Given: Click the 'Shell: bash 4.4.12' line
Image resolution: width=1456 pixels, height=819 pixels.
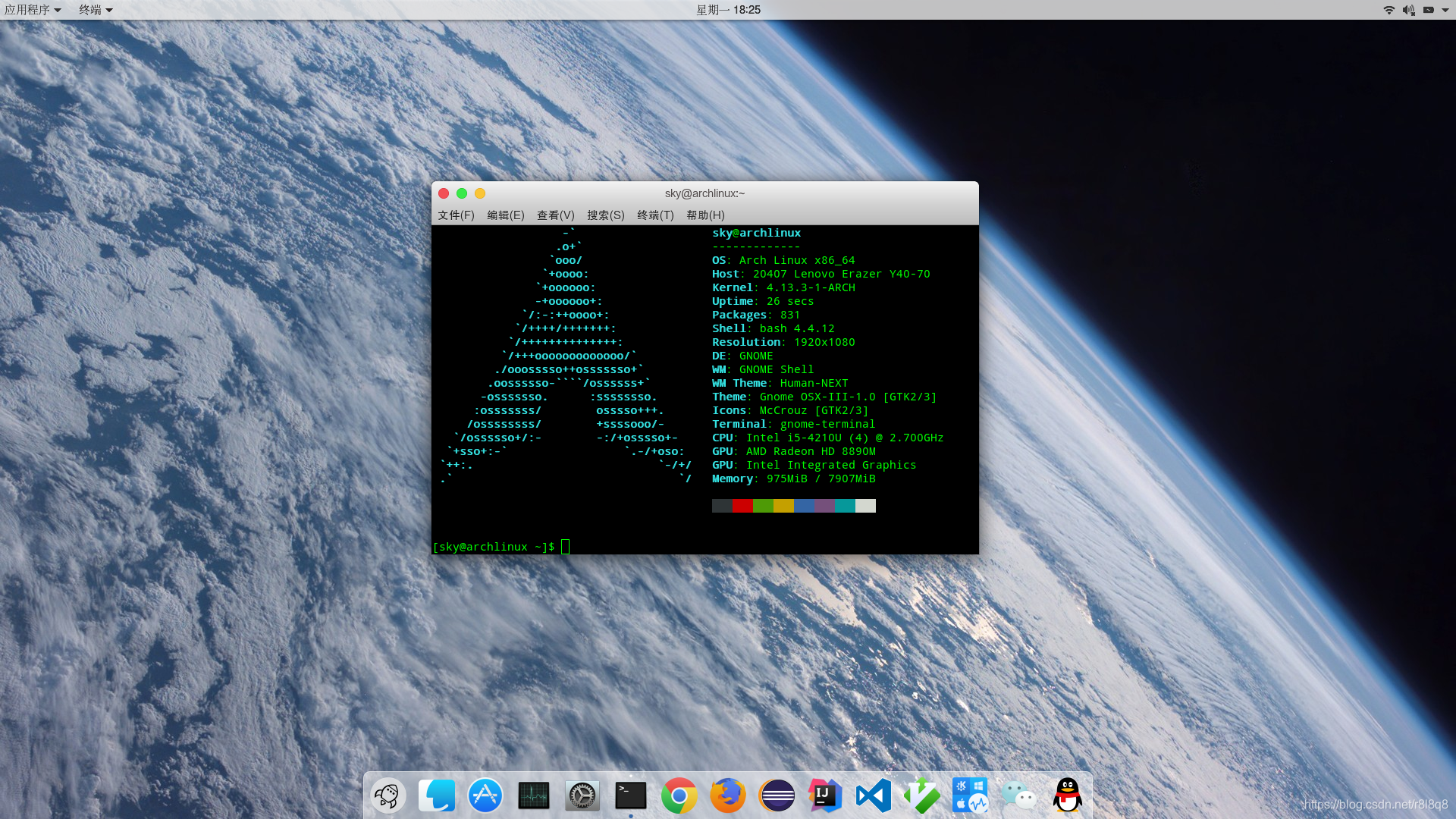Looking at the screenshot, I should [773, 328].
